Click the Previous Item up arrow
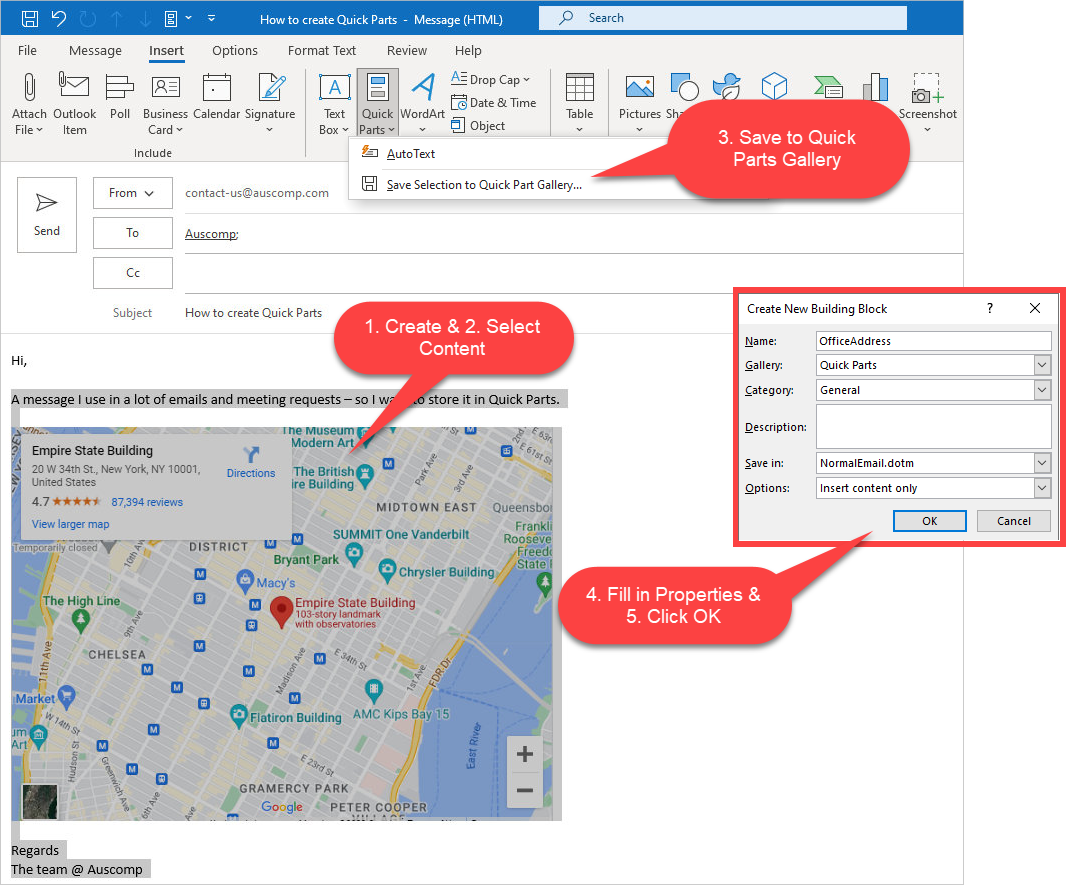Screen dimensions: 1066x894 (117, 18)
